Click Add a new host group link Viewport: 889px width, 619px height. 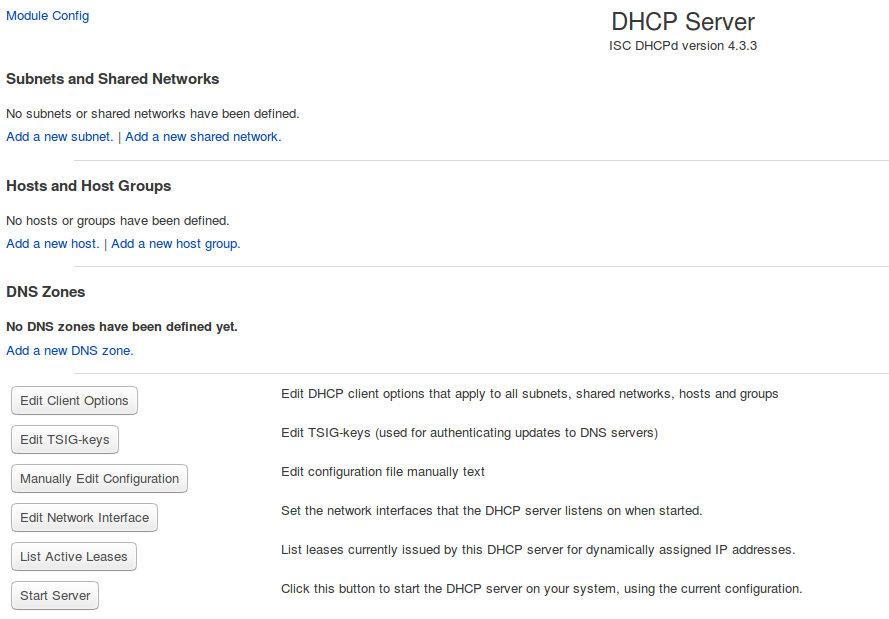coord(176,244)
